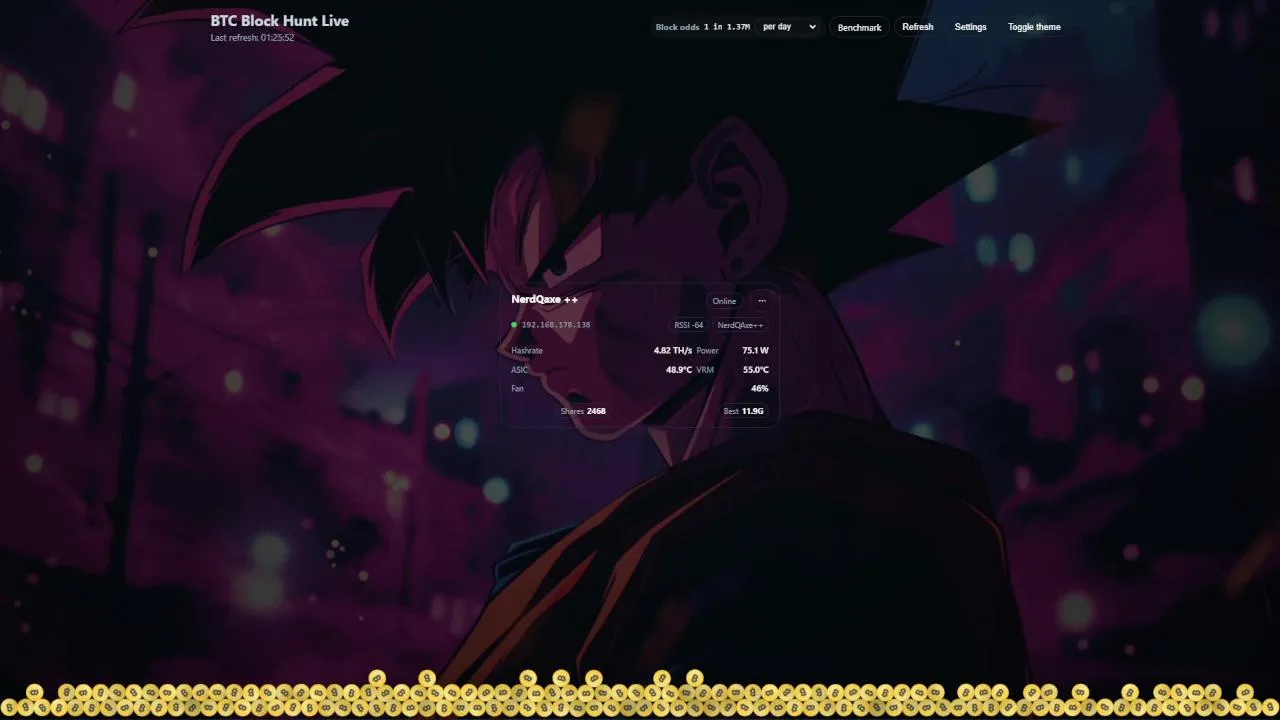Click the 75.1 W power value
The width and height of the screenshot is (1280, 720).
point(755,351)
